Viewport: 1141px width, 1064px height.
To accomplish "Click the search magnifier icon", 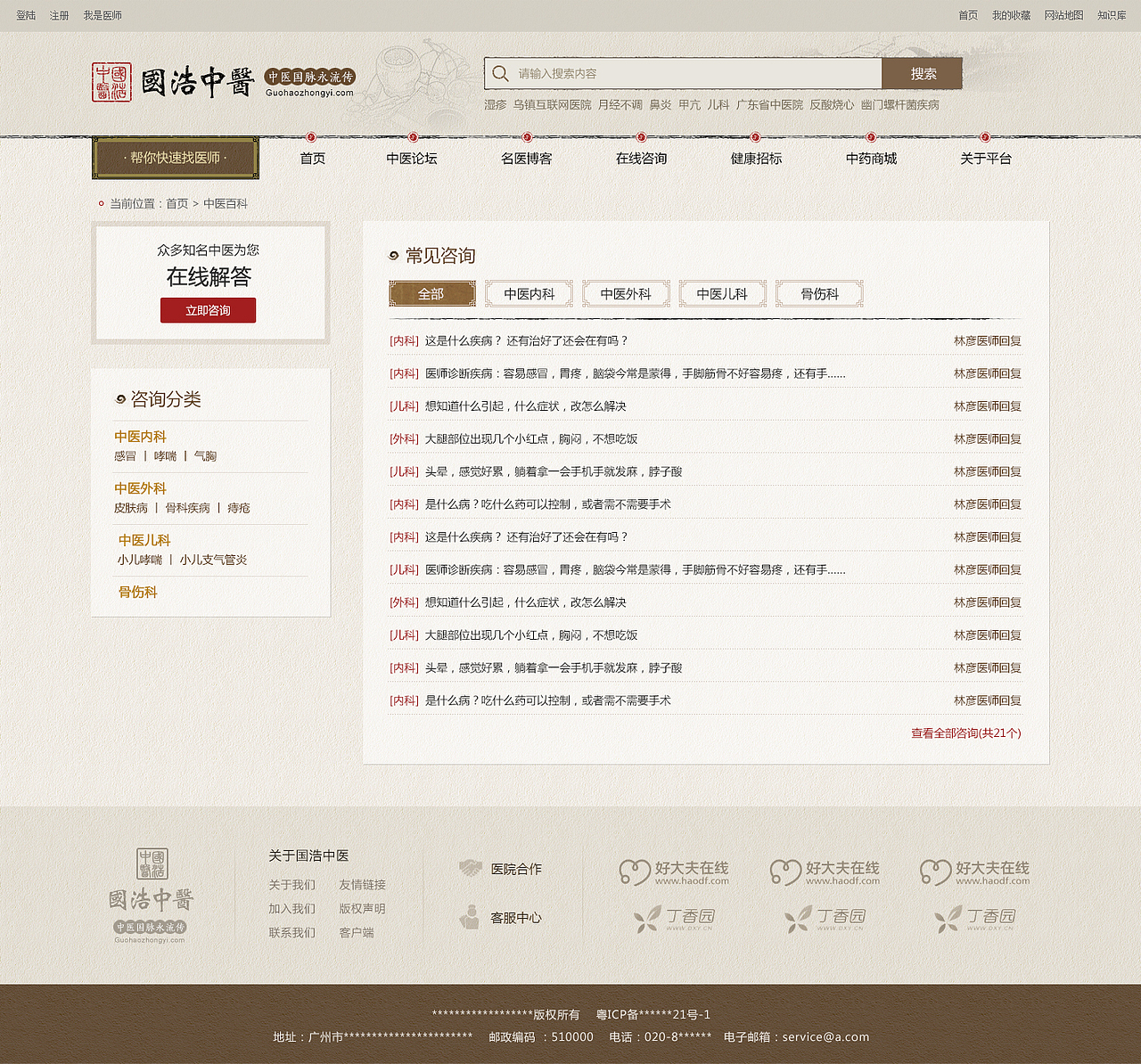I will pos(501,74).
